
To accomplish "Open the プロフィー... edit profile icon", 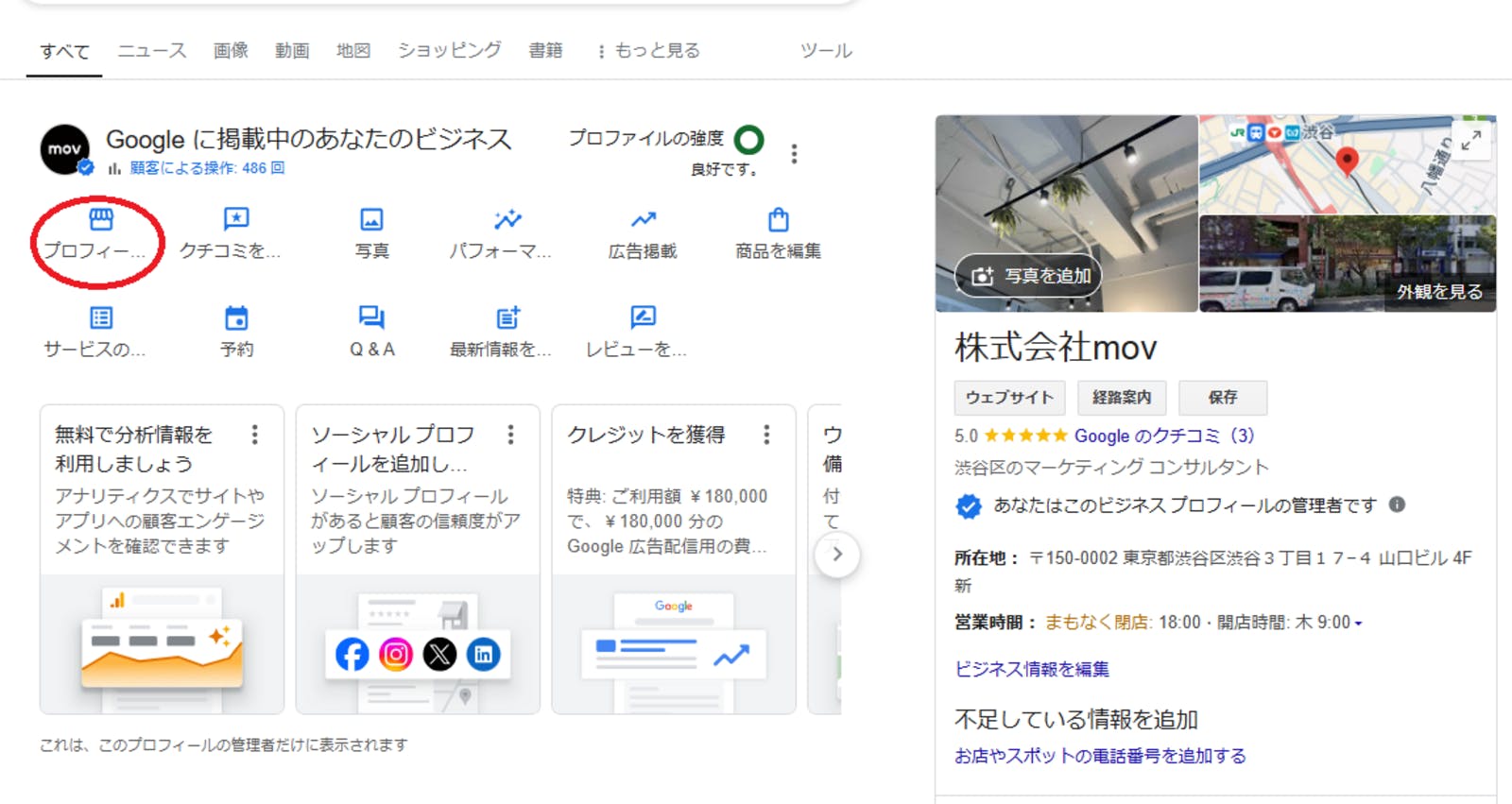I will click(x=101, y=220).
